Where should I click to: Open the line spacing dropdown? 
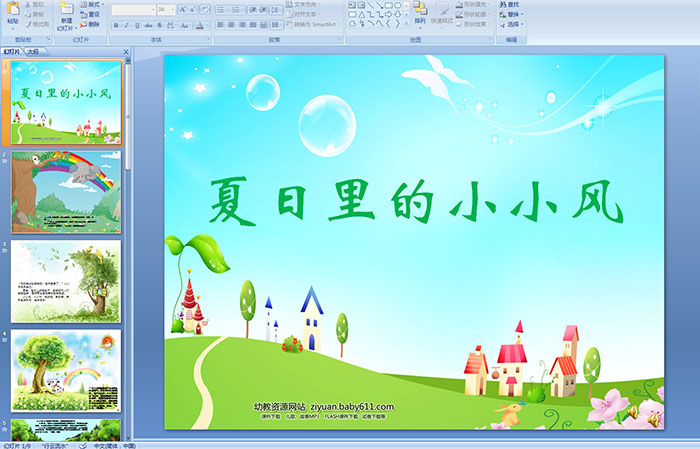(x=276, y=10)
